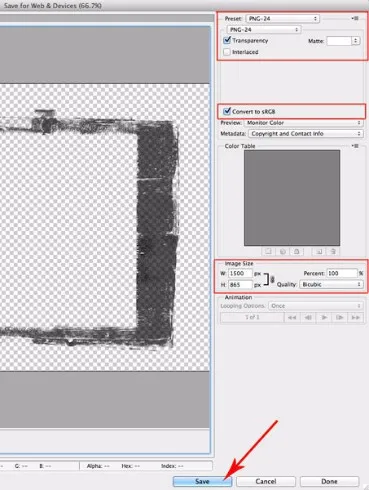Open the Matte color dropdown
The height and width of the screenshot is (490, 369).
pos(343,41)
